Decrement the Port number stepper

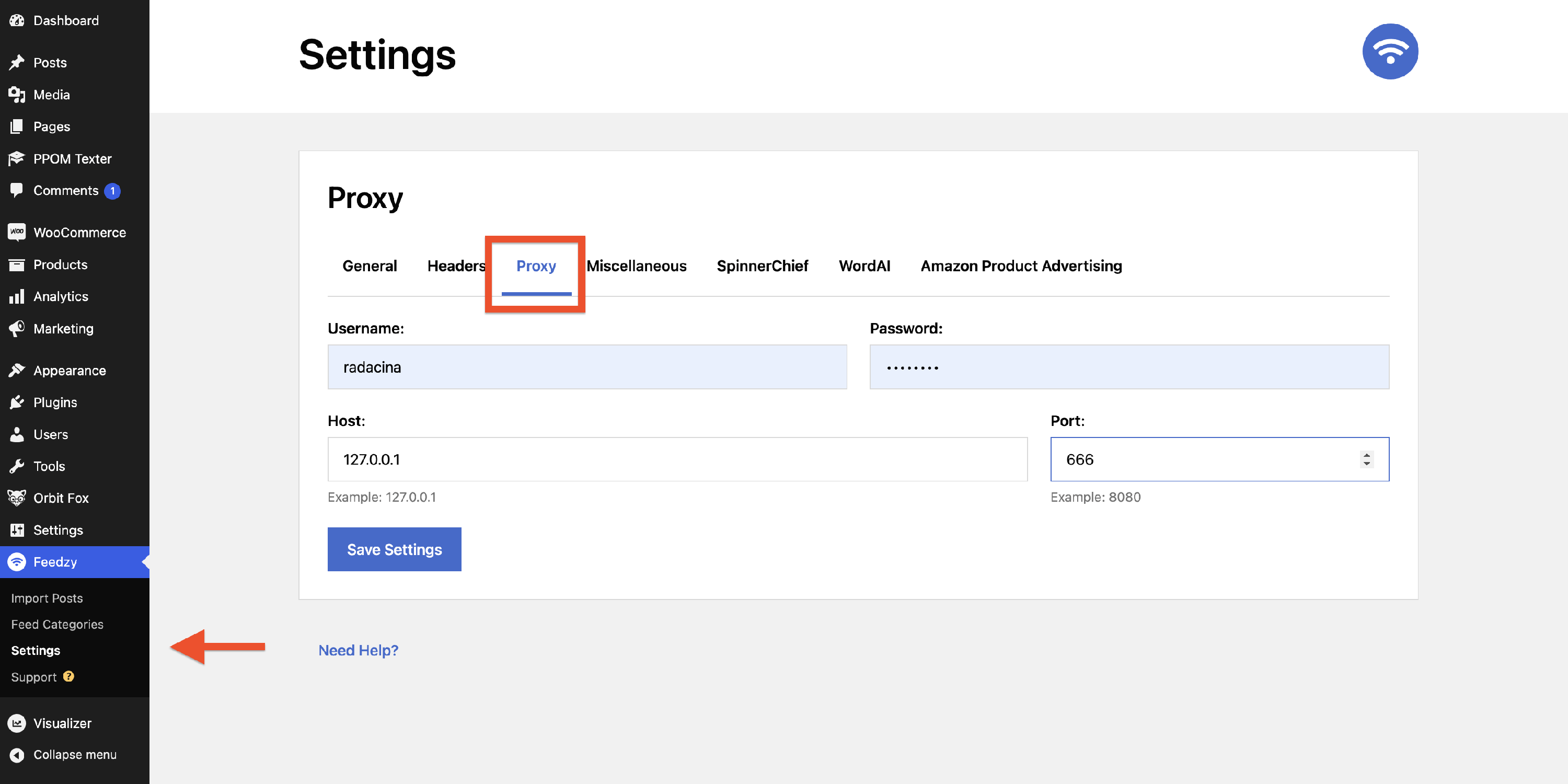[x=1367, y=465]
